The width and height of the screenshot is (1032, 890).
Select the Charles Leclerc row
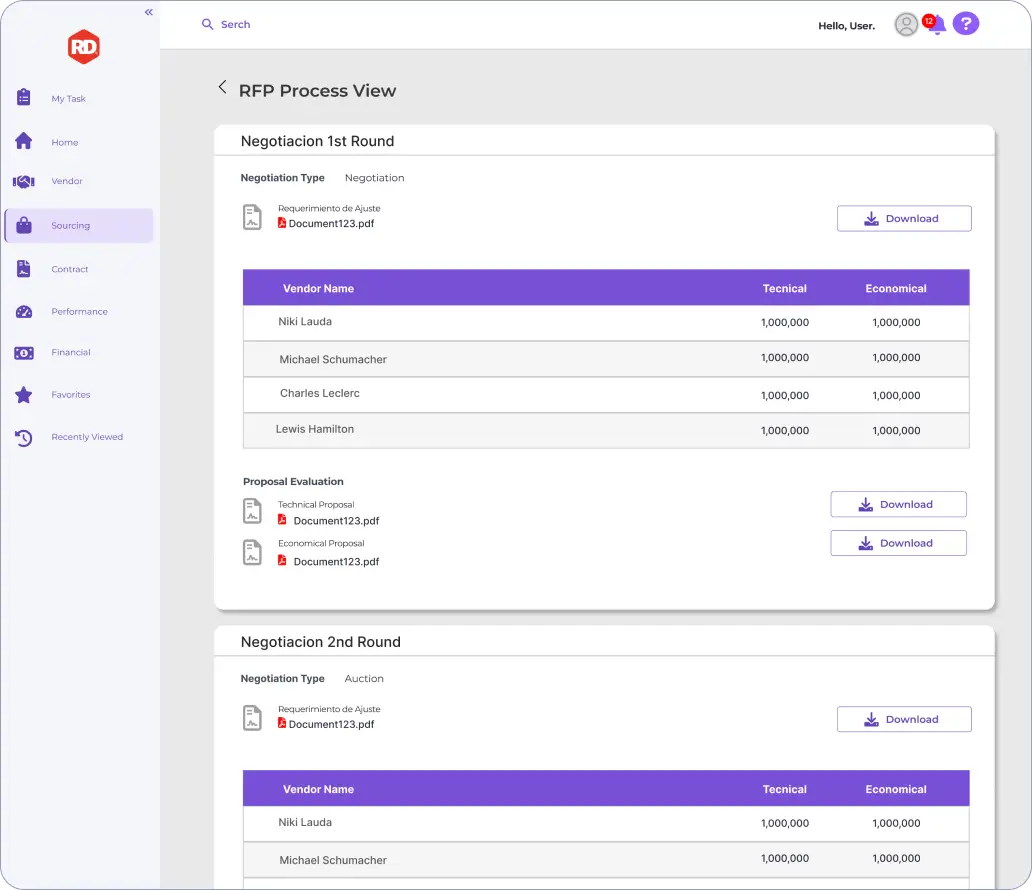[x=606, y=395]
